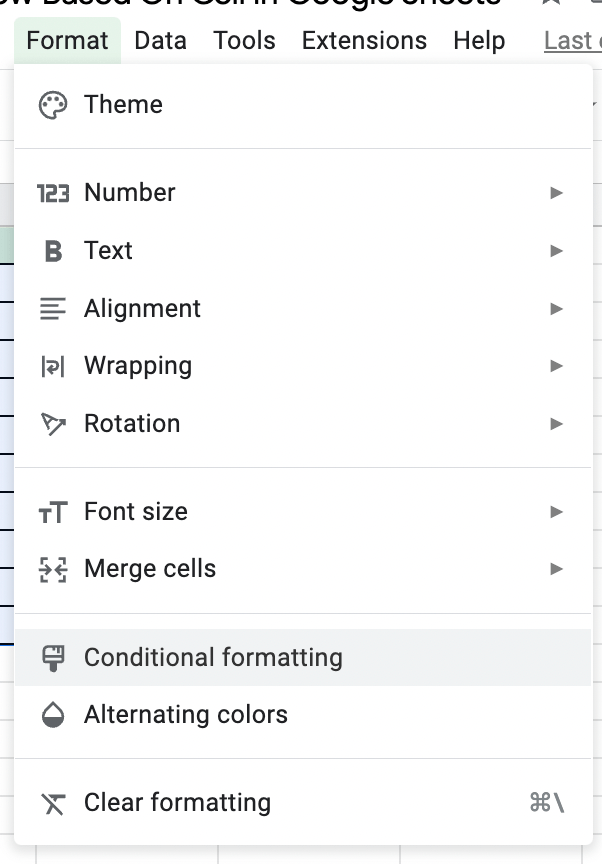Click the Alternating colors droplet icon
This screenshot has width=602, height=864.
click(53, 715)
